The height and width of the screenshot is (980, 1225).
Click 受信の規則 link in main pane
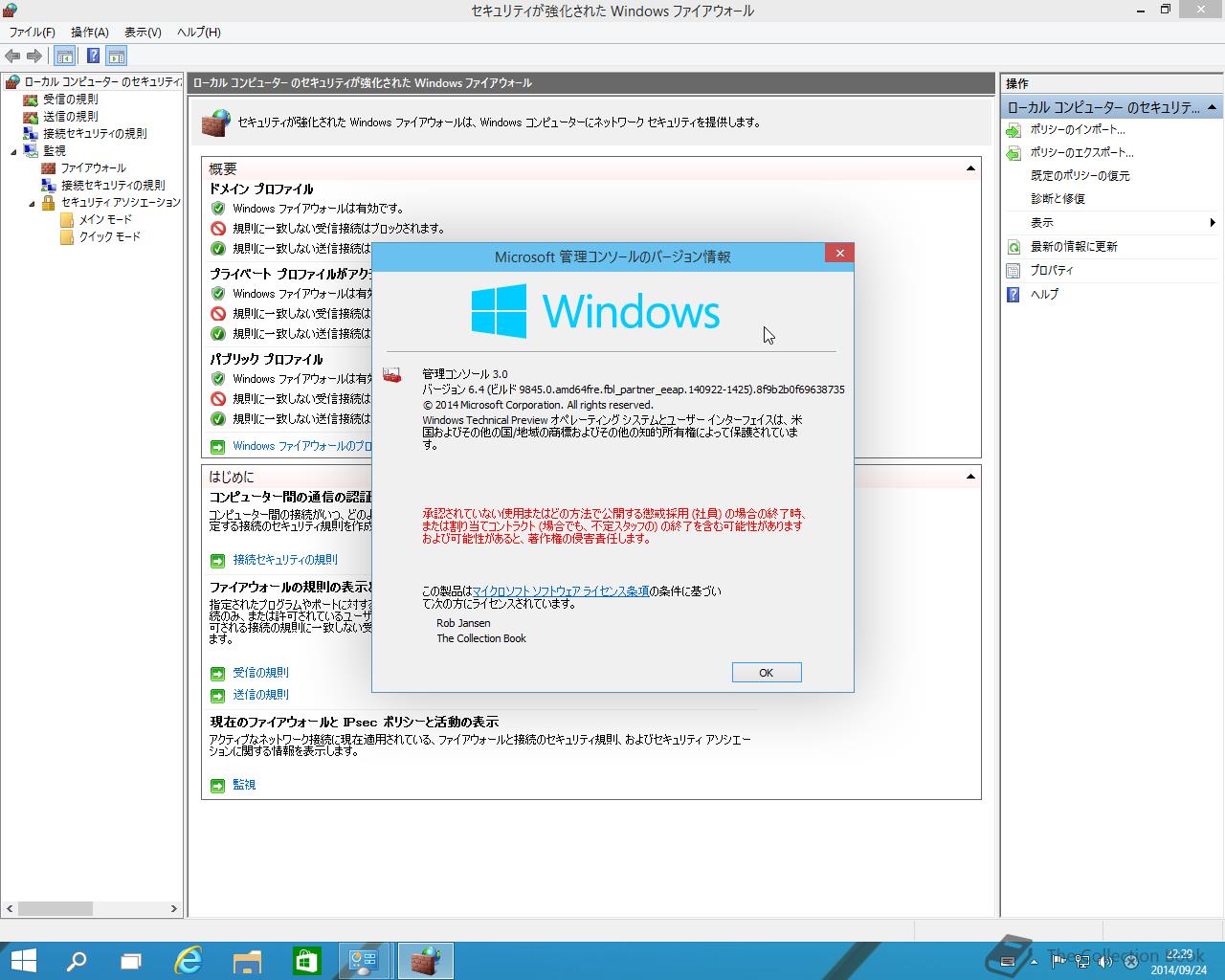[x=260, y=673]
